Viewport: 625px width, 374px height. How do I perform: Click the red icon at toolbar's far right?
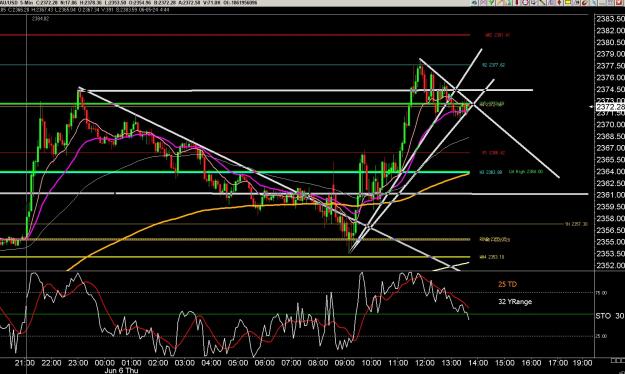[618, 2]
